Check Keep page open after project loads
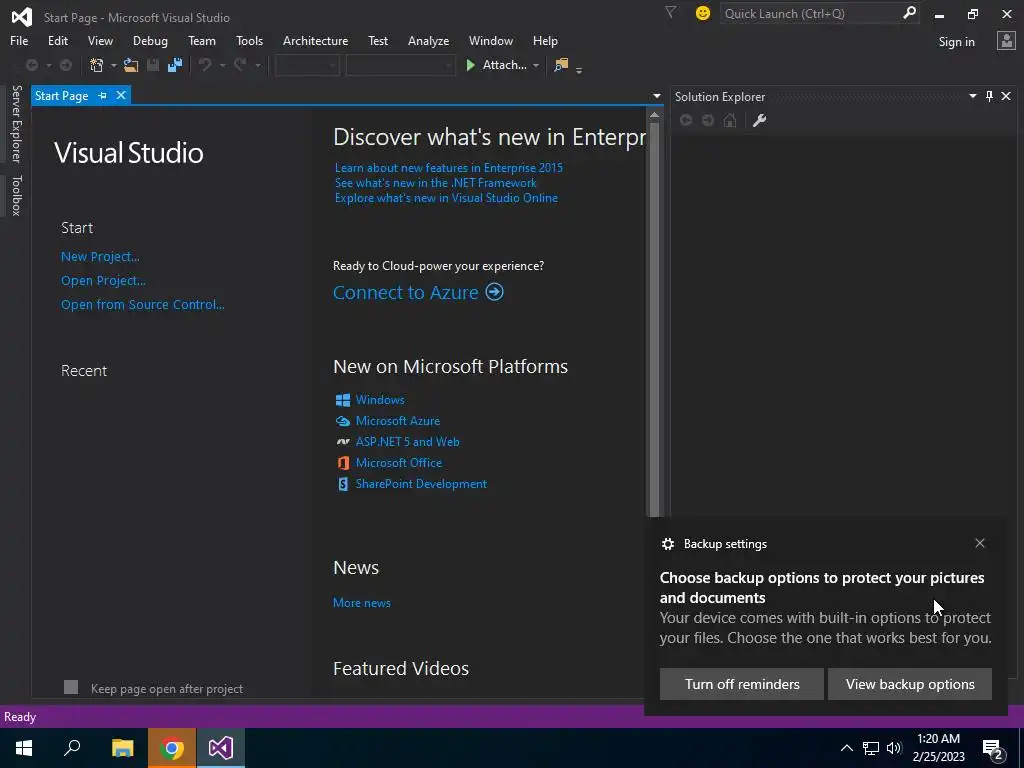Image resolution: width=1024 pixels, height=768 pixels. [x=71, y=687]
